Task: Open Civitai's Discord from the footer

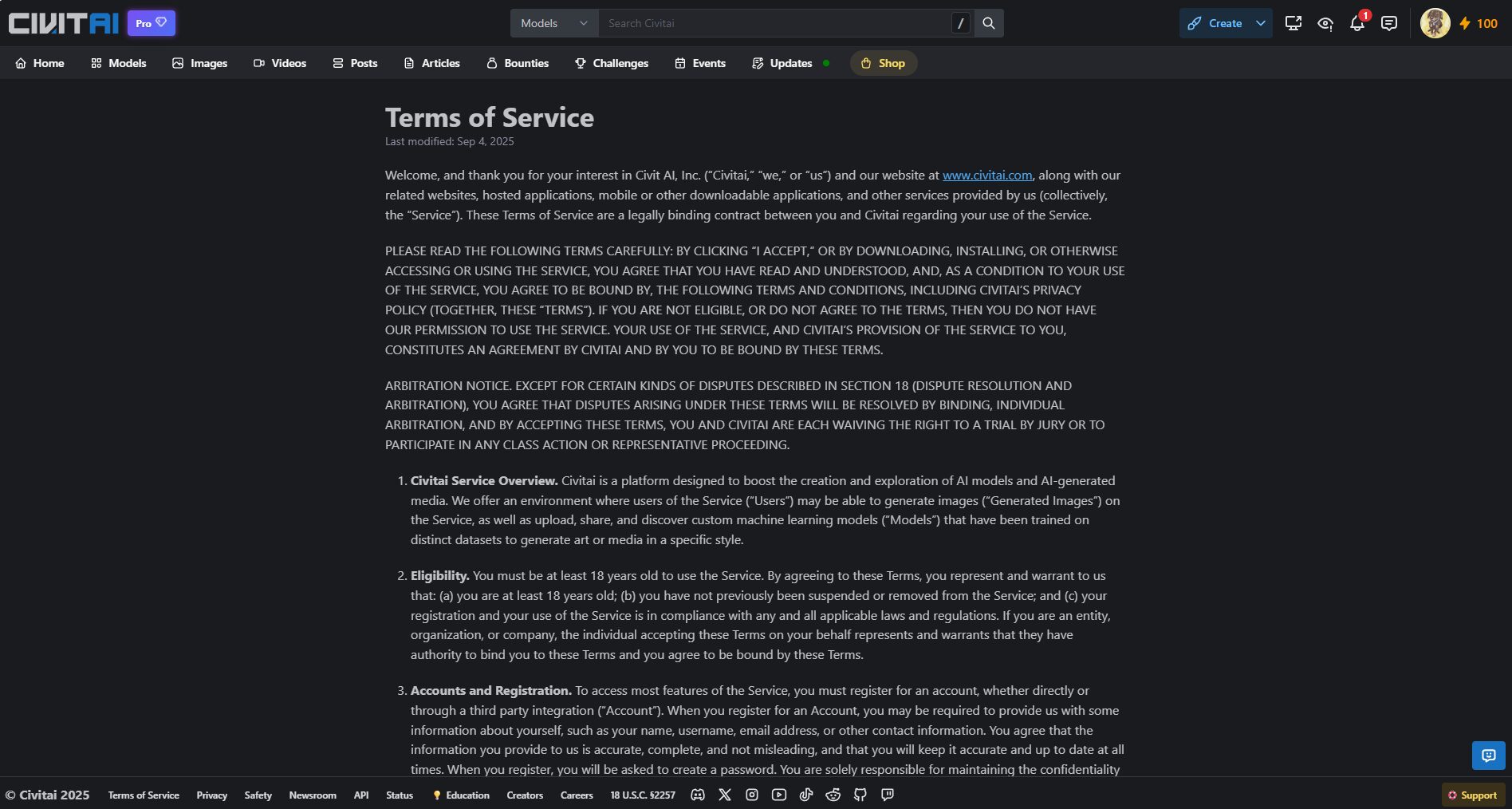Action: [x=698, y=795]
